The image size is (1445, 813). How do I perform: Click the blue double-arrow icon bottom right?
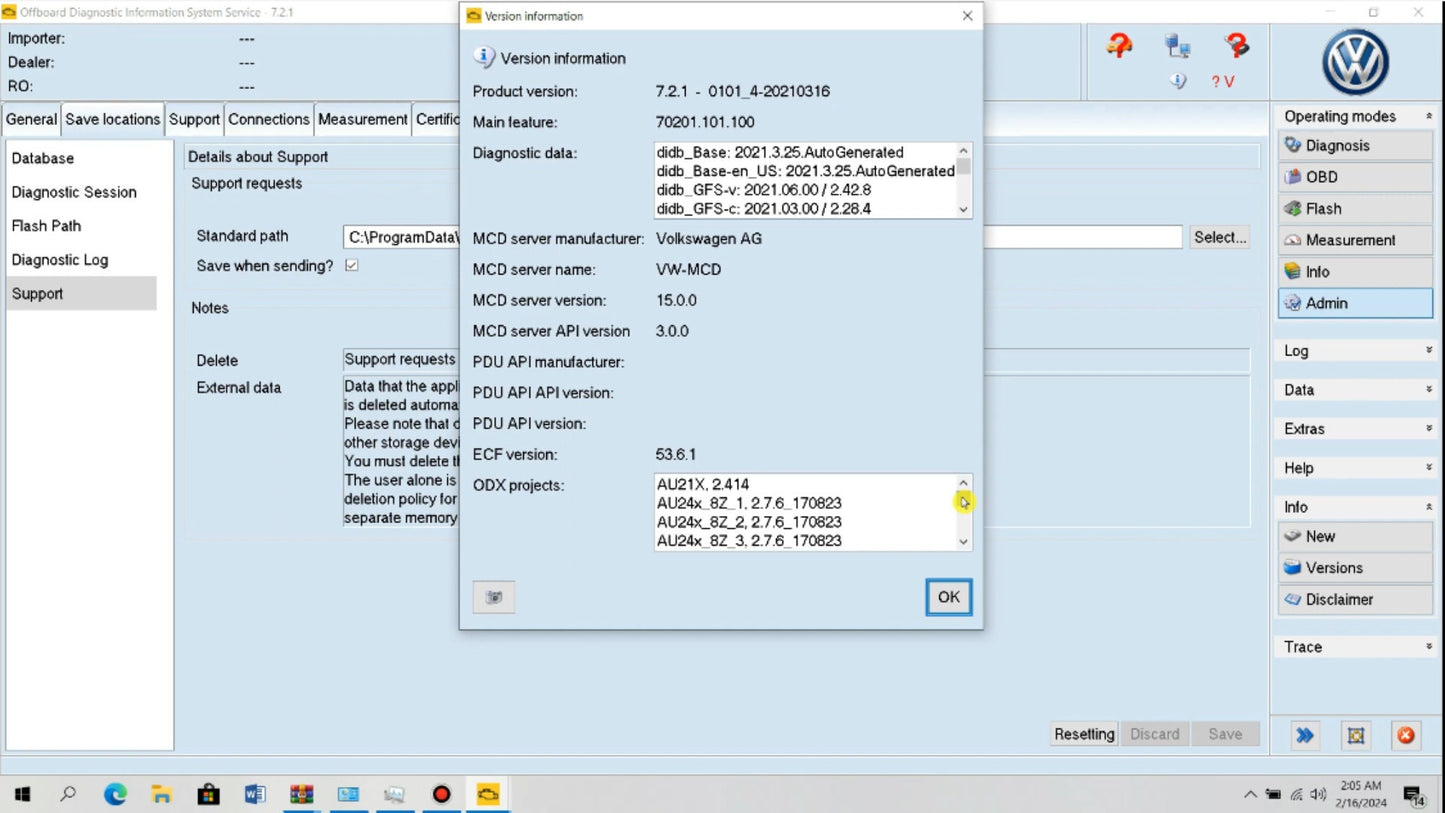tap(1304, 734)
